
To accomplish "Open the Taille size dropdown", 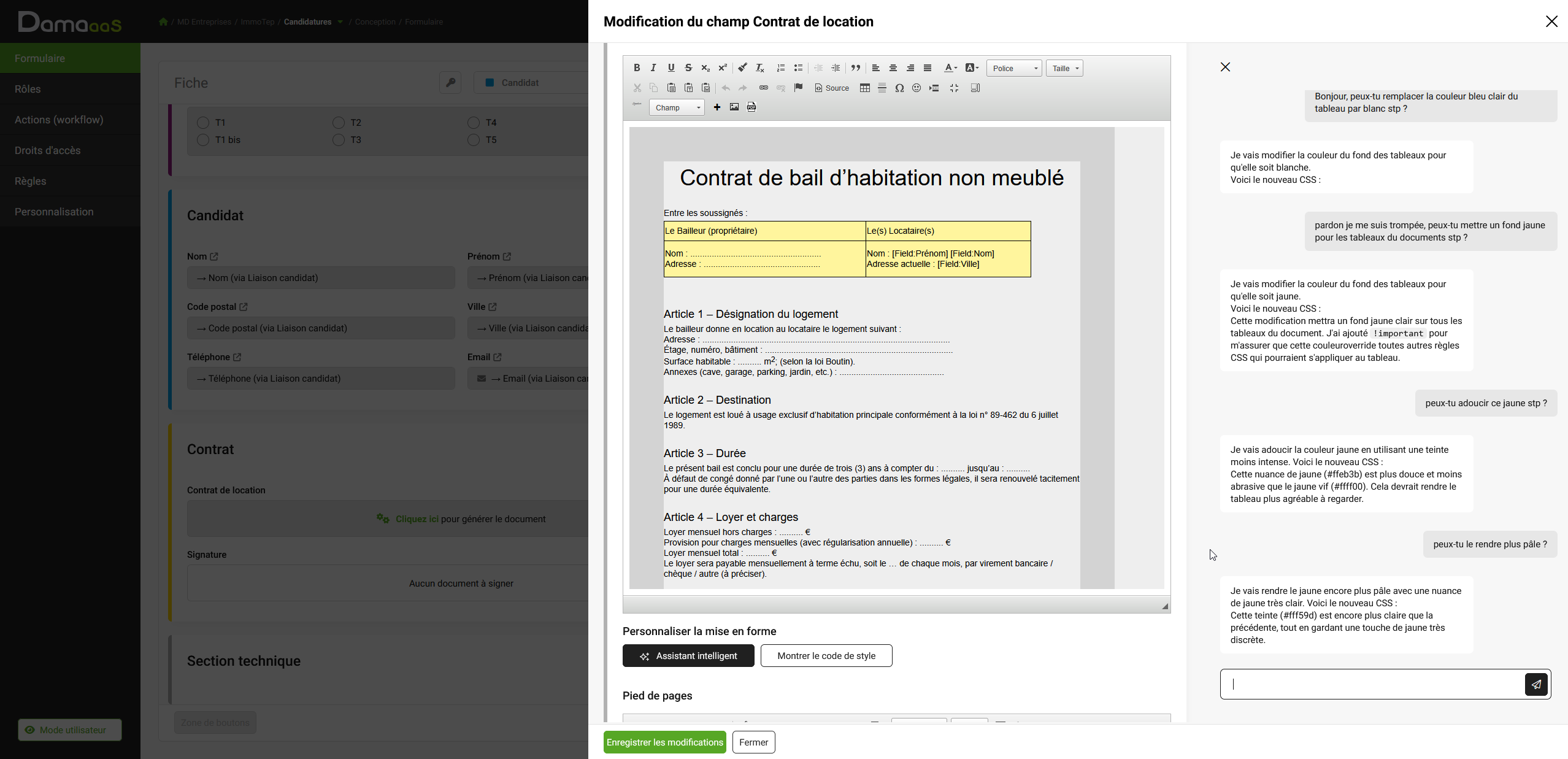I will [1064, 68].
